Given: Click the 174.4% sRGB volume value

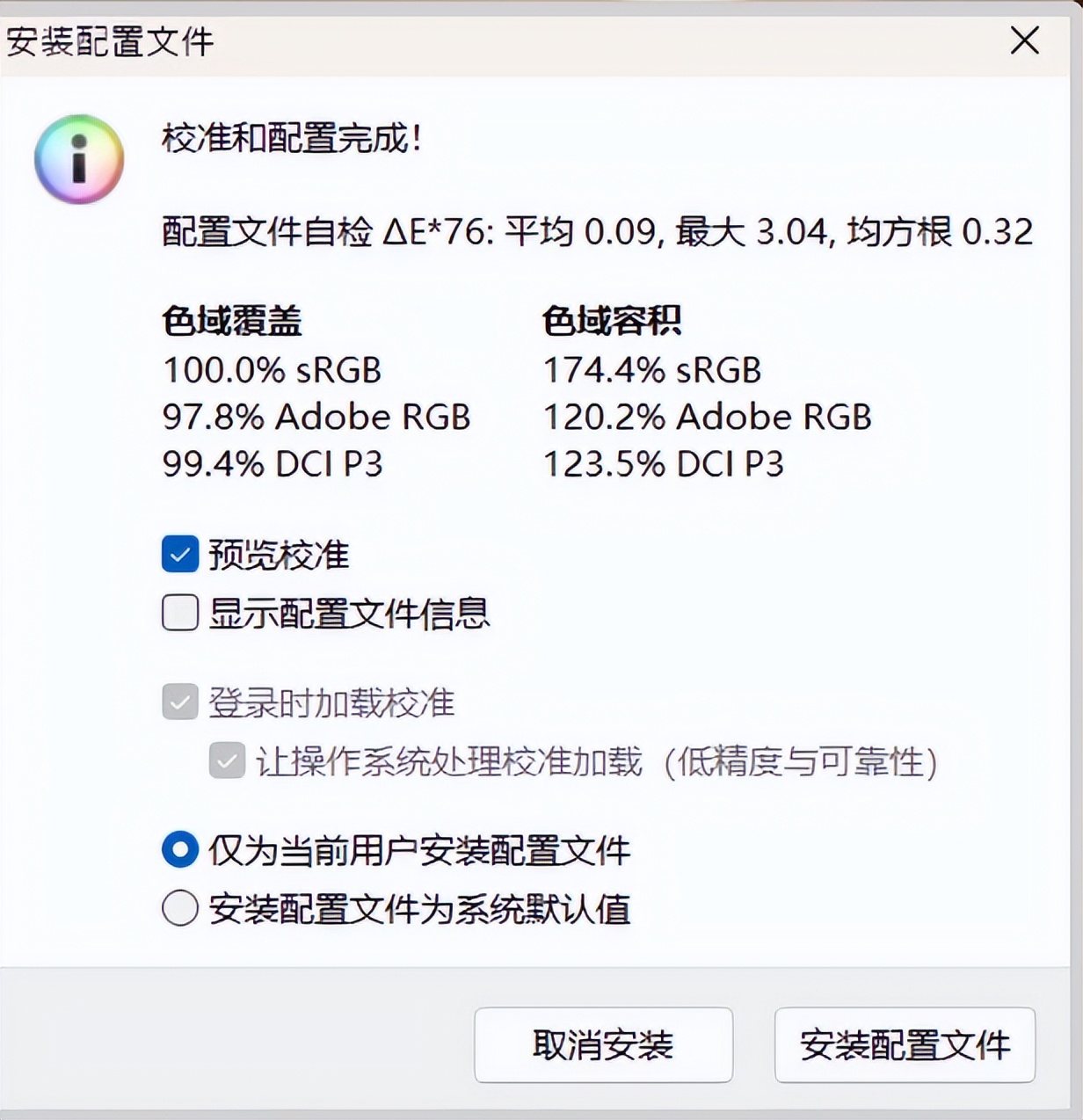Looking at the screenshot, I should point(651,370).
